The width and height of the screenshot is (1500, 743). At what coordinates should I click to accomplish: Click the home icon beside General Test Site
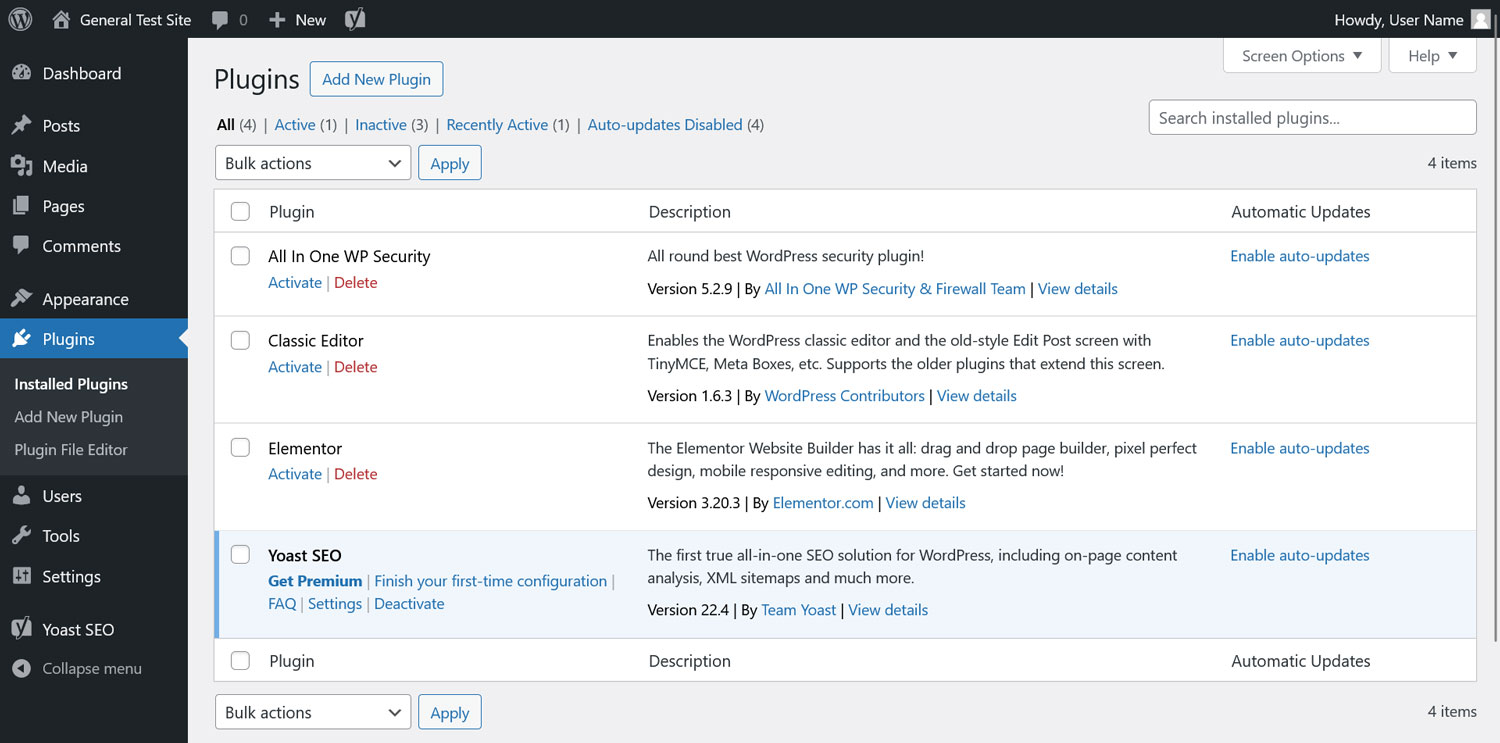tap(61, 19)
